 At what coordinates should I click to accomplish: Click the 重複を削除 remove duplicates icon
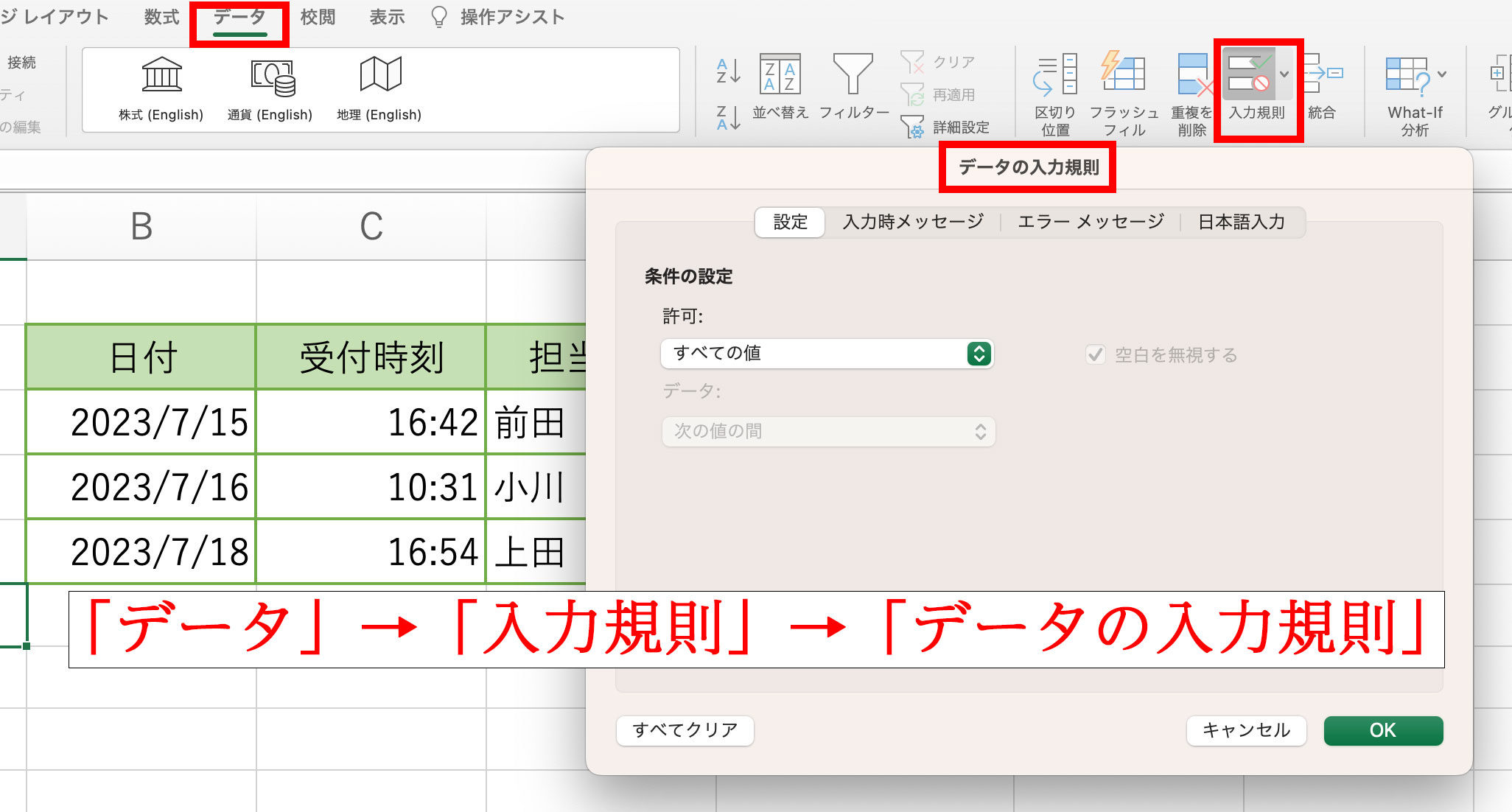point(1192,75)
